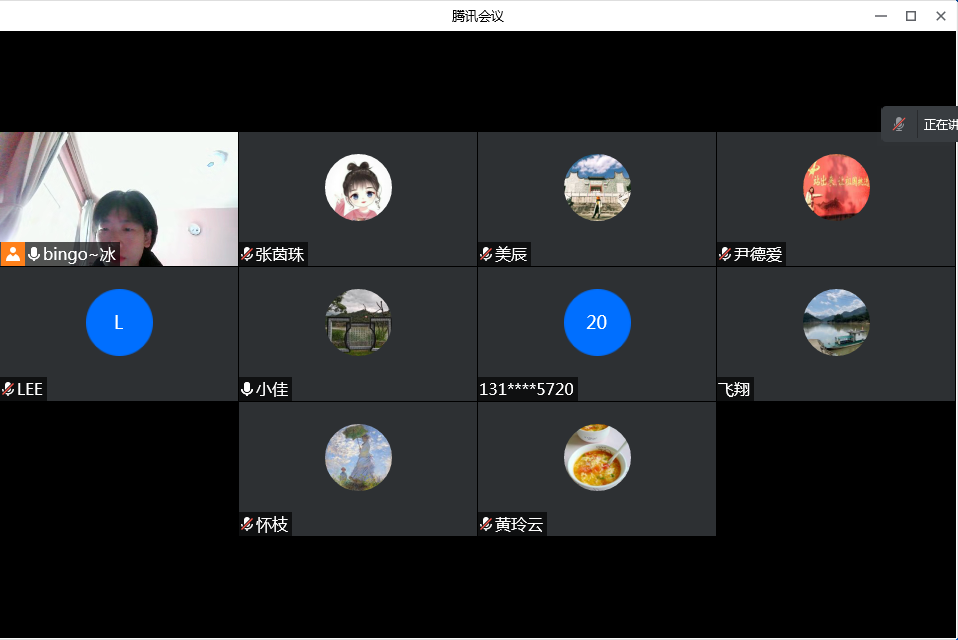Click the muted mic icon beside 黄玲云
The width and height of the screenshot is (958, 640).
[x=486, y=524]
